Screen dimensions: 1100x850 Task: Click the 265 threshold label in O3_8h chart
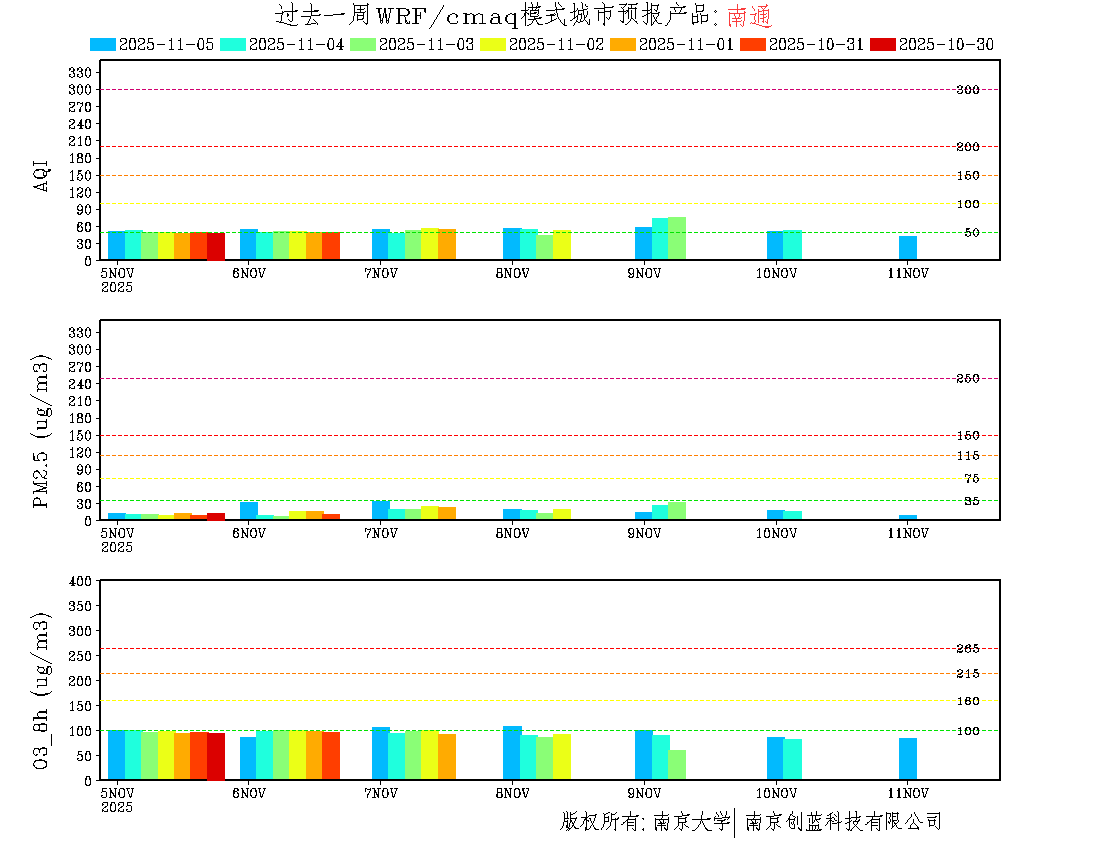(967, 649)
